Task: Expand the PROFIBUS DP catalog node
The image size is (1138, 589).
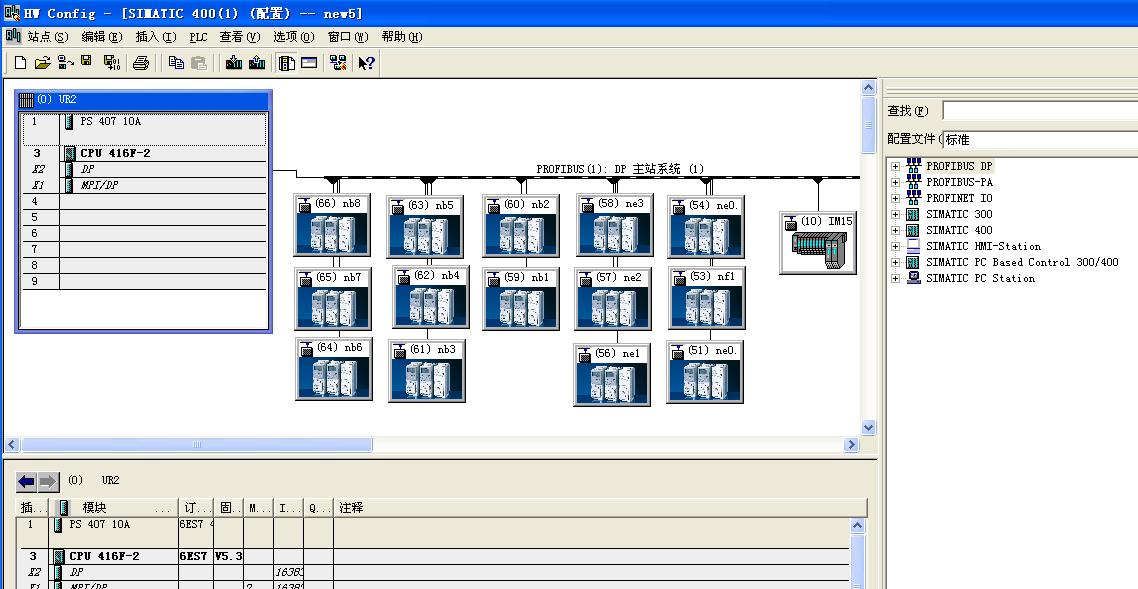Action: click(896, 166)
